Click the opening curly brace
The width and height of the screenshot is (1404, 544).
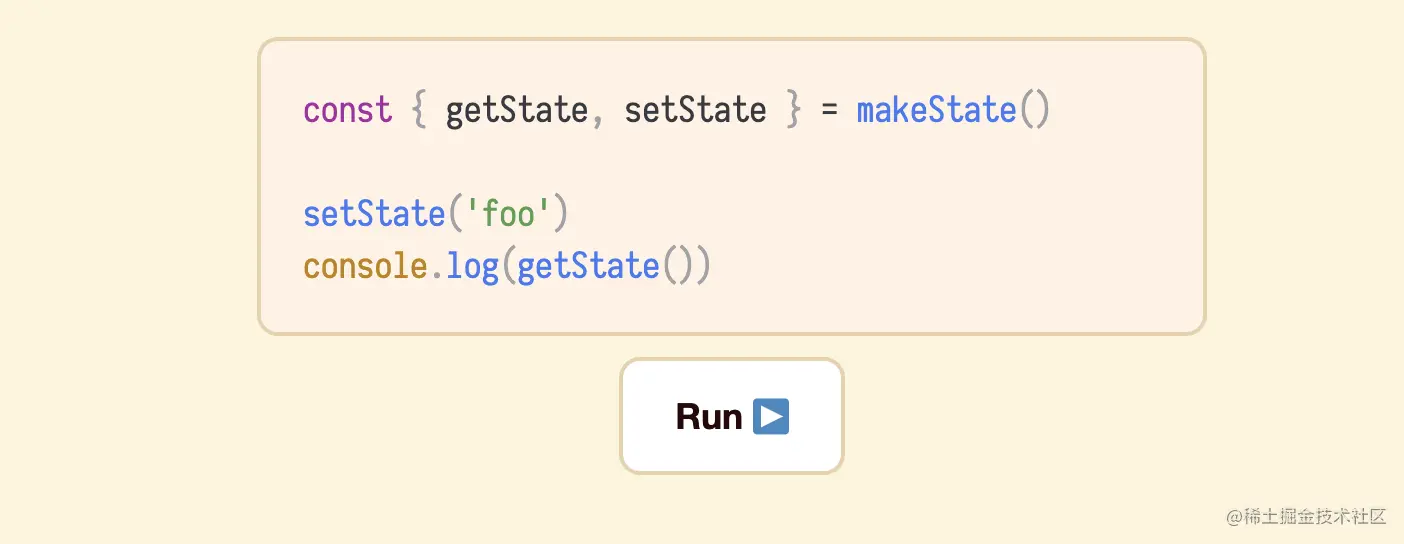tap(419, 109)
